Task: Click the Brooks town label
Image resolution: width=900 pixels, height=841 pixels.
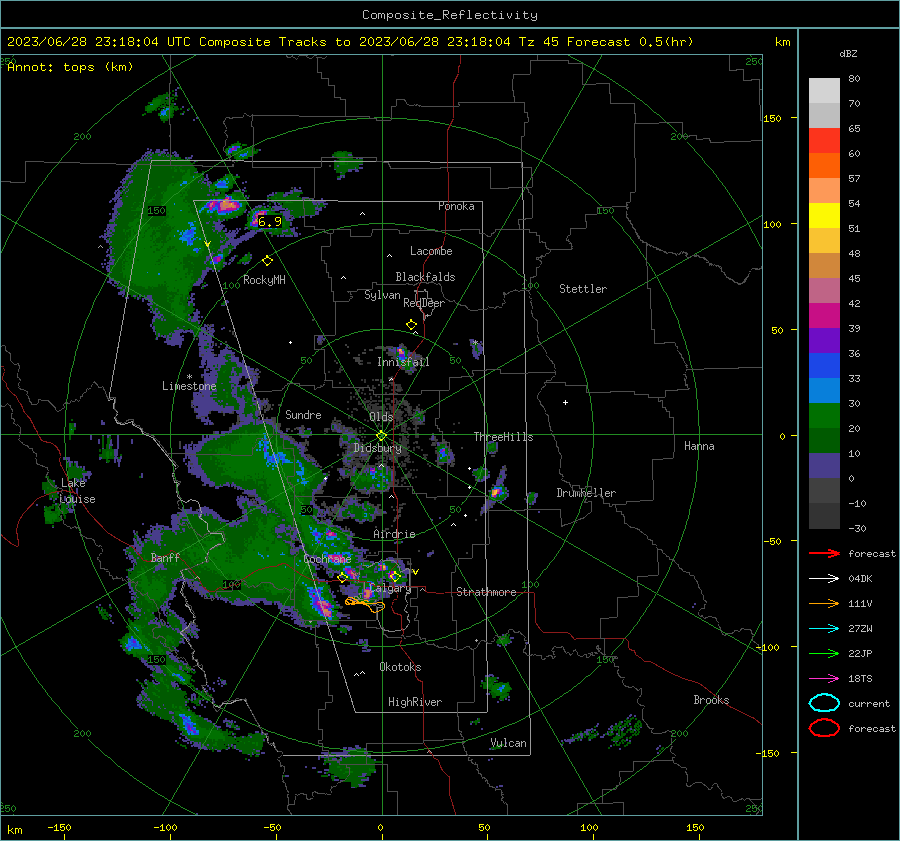Action: pos(711,700)
